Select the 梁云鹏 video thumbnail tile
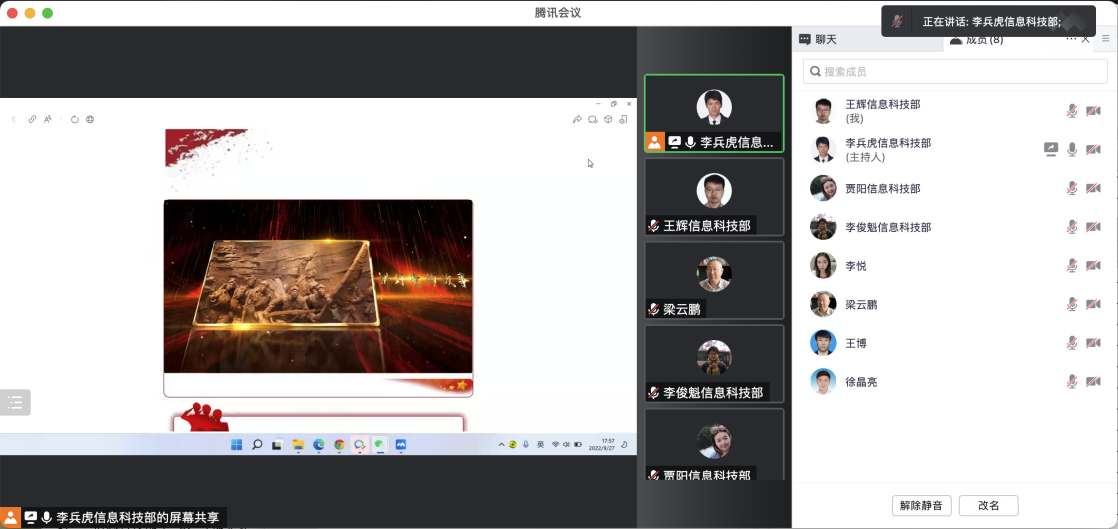This screenshot has height=529, width=1118. tap(713, 280)
